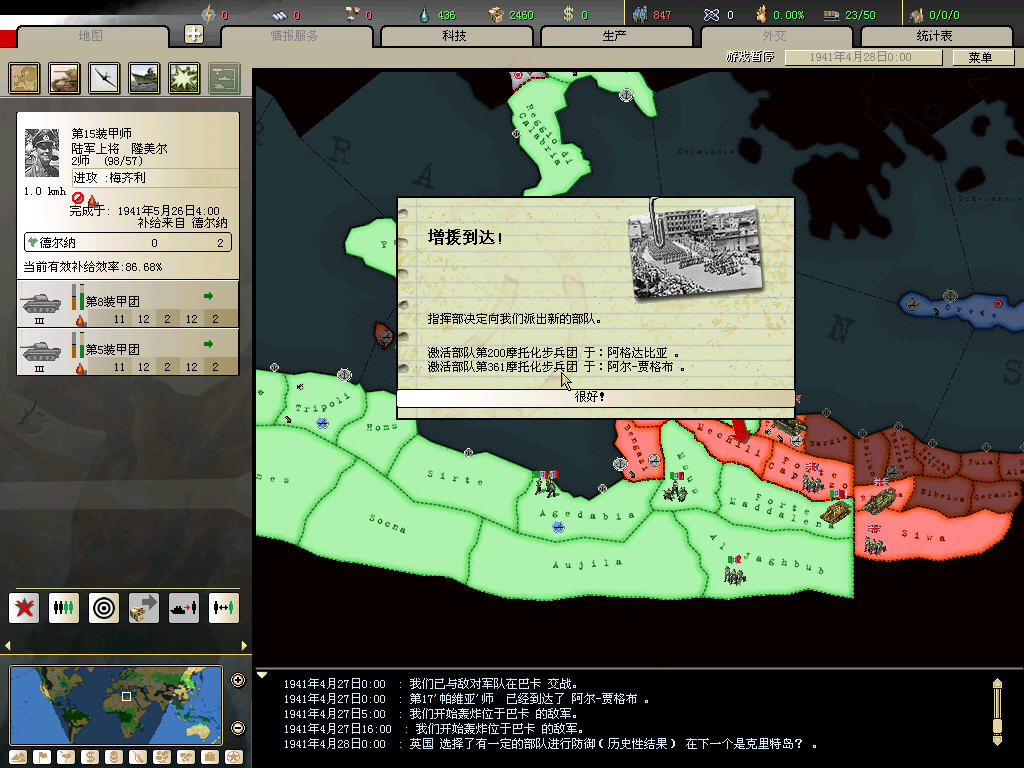Click the four-arrow button beside the 地图 tab
The width and height of the screenshot is (1024, 768).
(194, 34)
